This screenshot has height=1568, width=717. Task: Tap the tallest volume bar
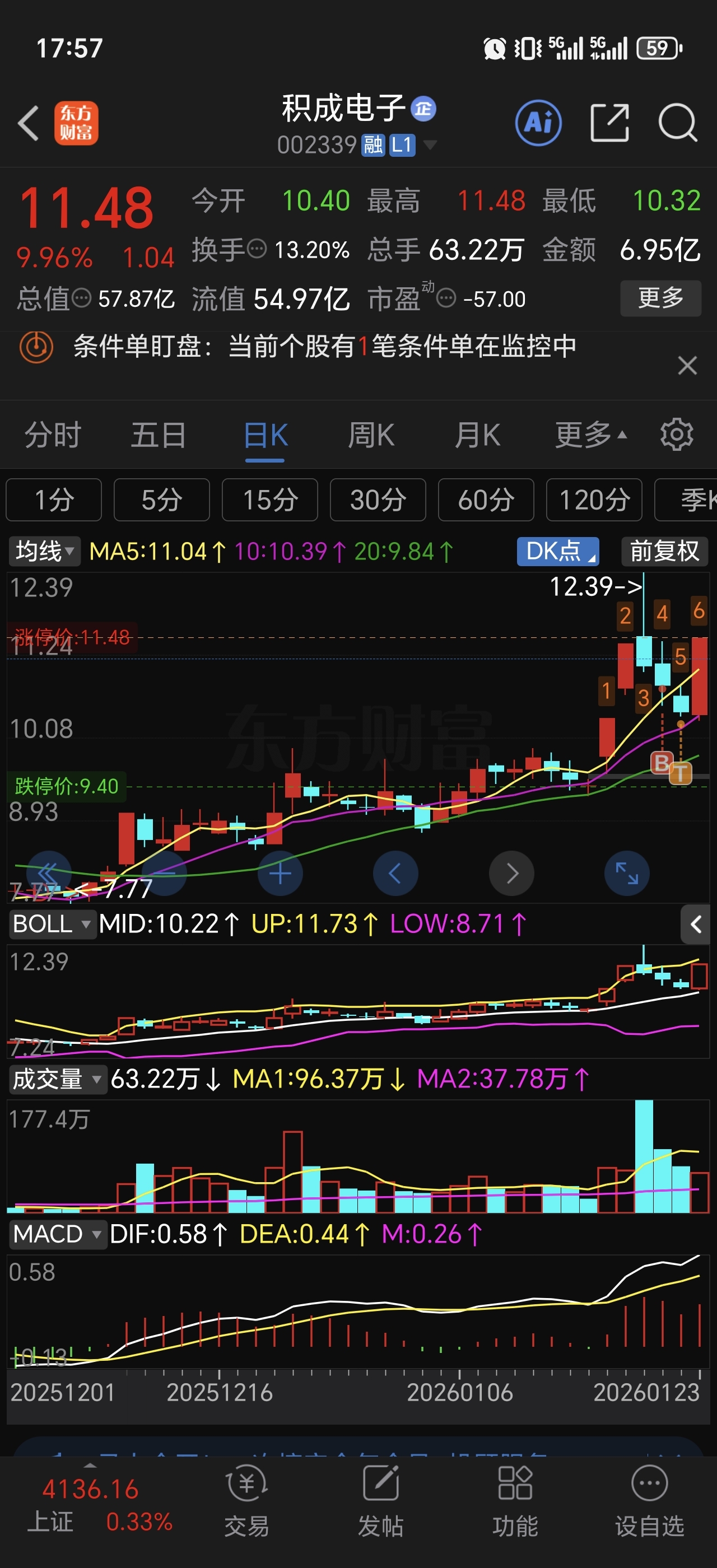(x=644, y=1156)
